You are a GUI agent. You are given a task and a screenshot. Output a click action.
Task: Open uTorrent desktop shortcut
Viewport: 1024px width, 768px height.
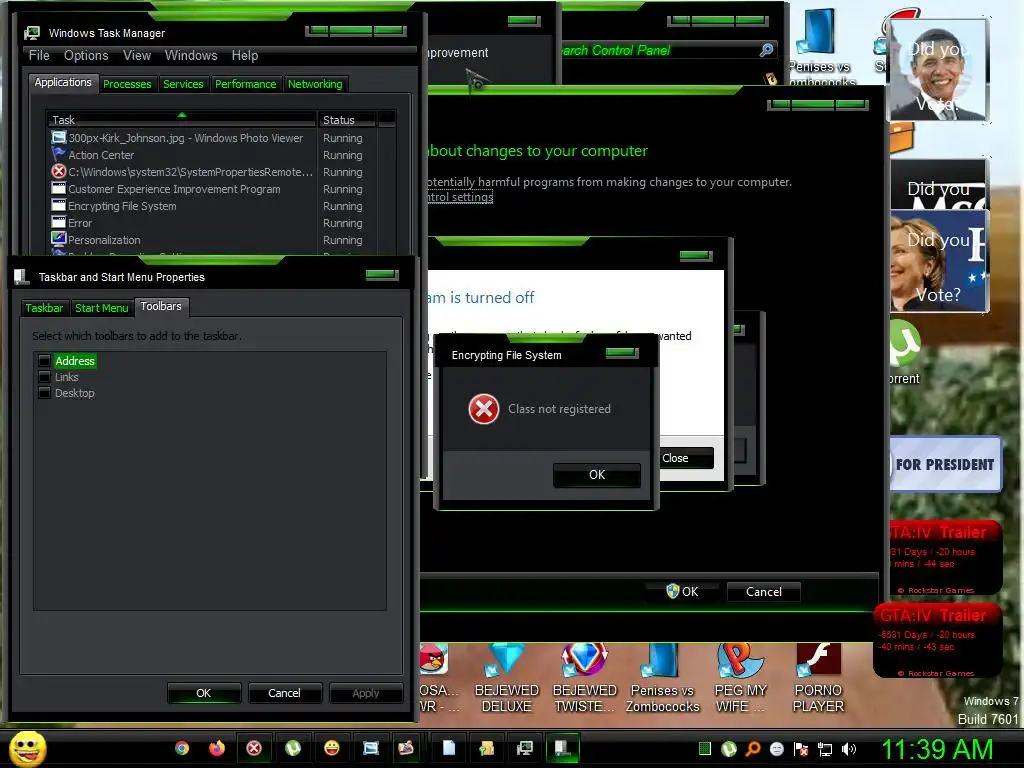tap(904, 353)
